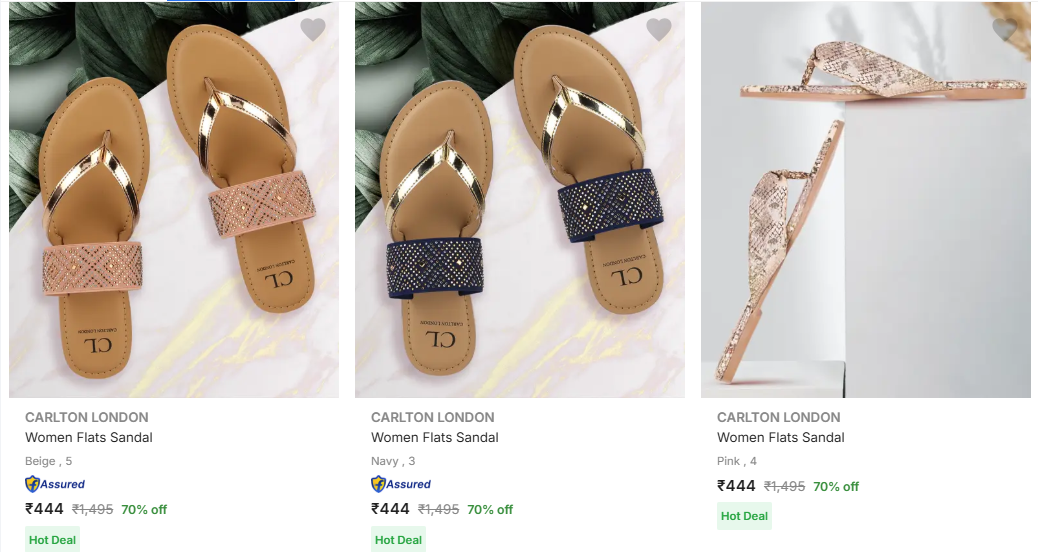Click Hot Deal tag on Navy sandal

click(399, 540)
